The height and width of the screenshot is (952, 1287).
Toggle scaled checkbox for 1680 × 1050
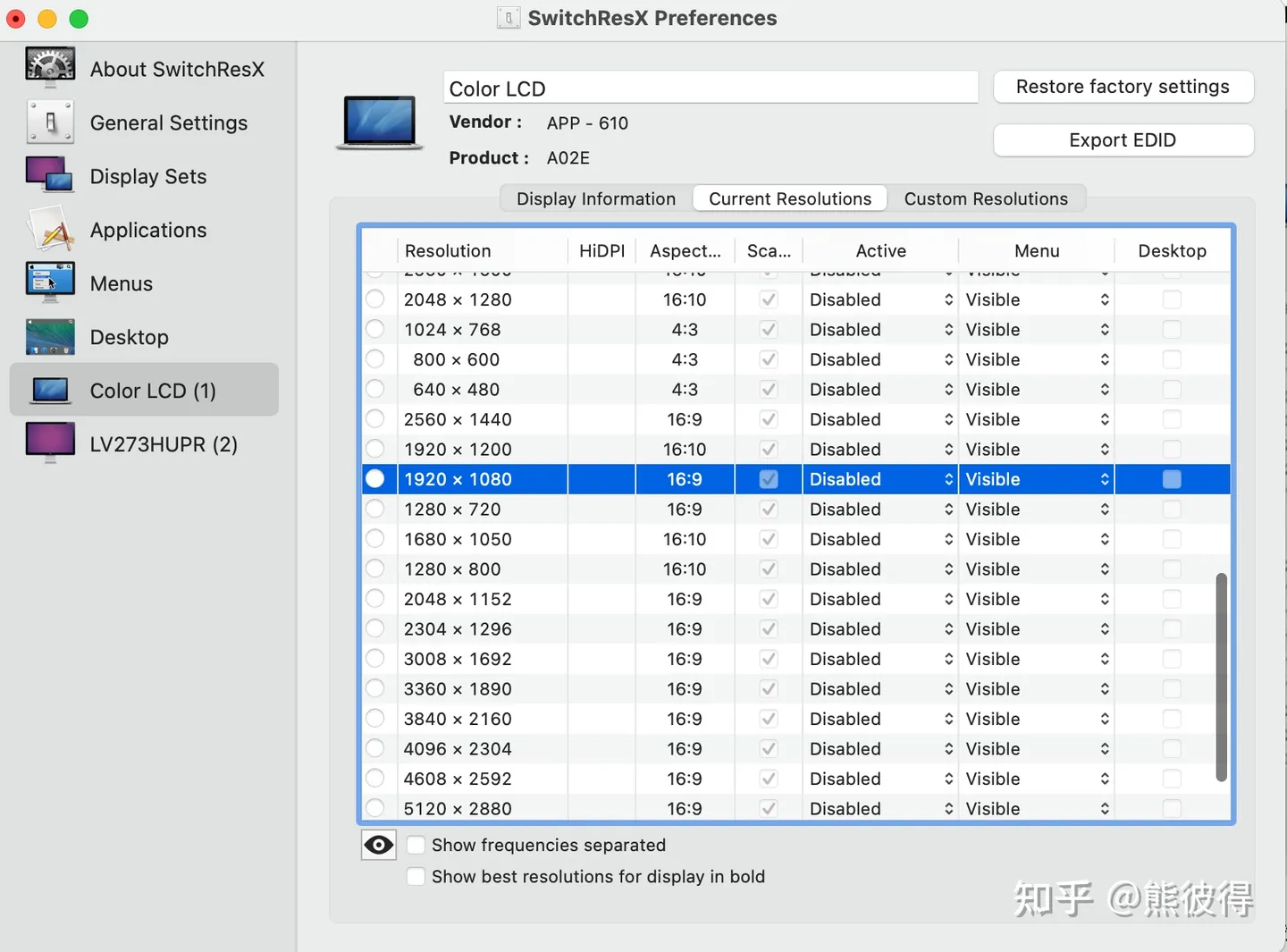tap(769, 539)
